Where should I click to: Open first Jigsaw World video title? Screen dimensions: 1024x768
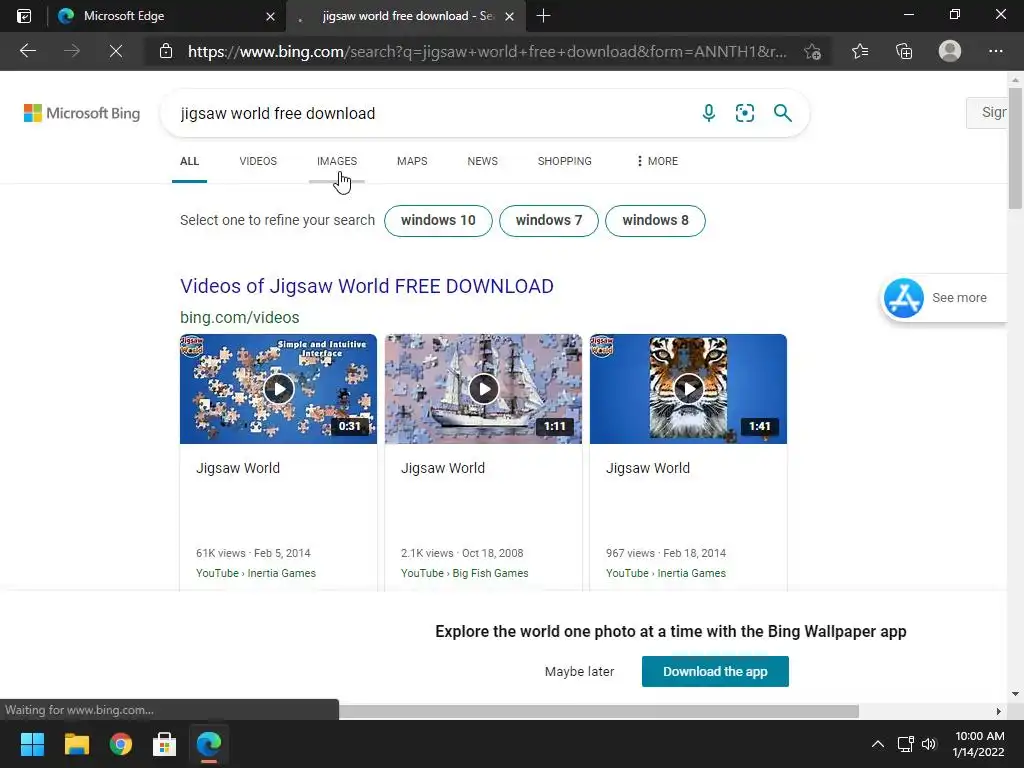click(x=238, y=468)
